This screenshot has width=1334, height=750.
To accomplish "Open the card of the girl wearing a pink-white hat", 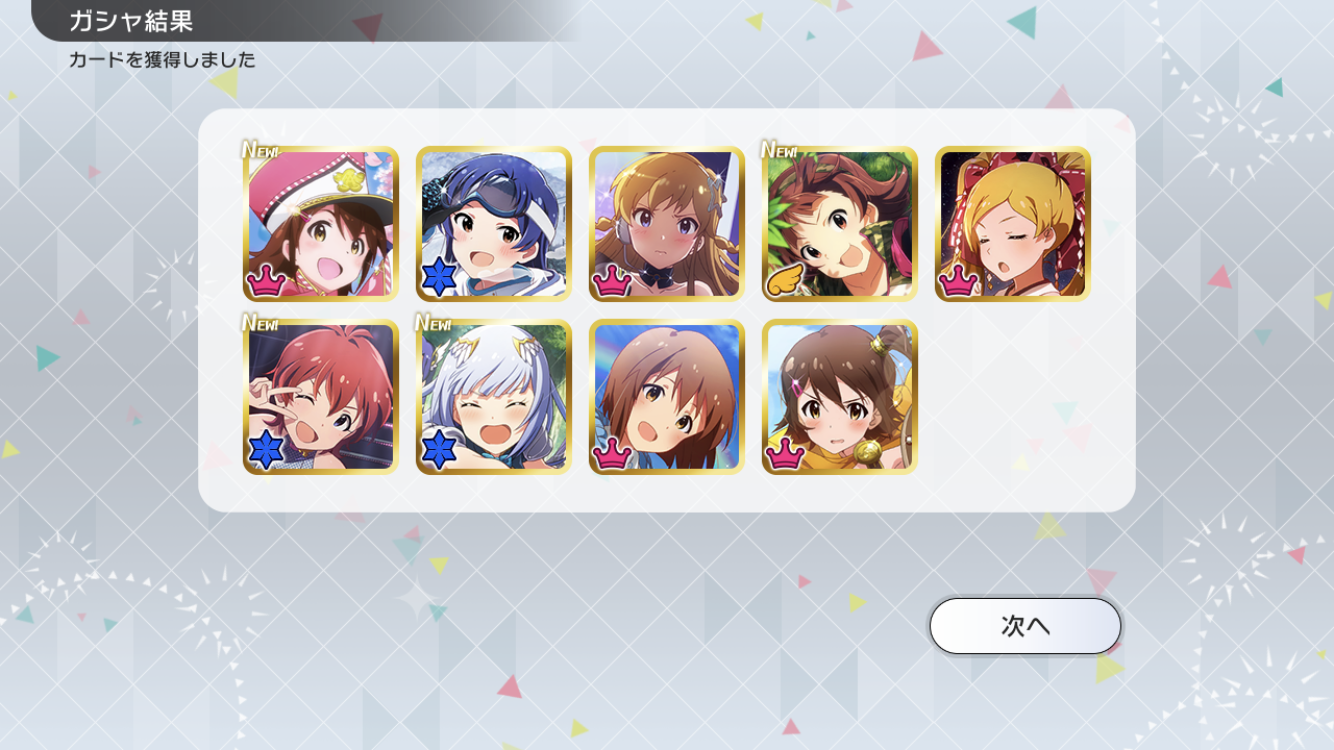I will click(x=320, y=224).
